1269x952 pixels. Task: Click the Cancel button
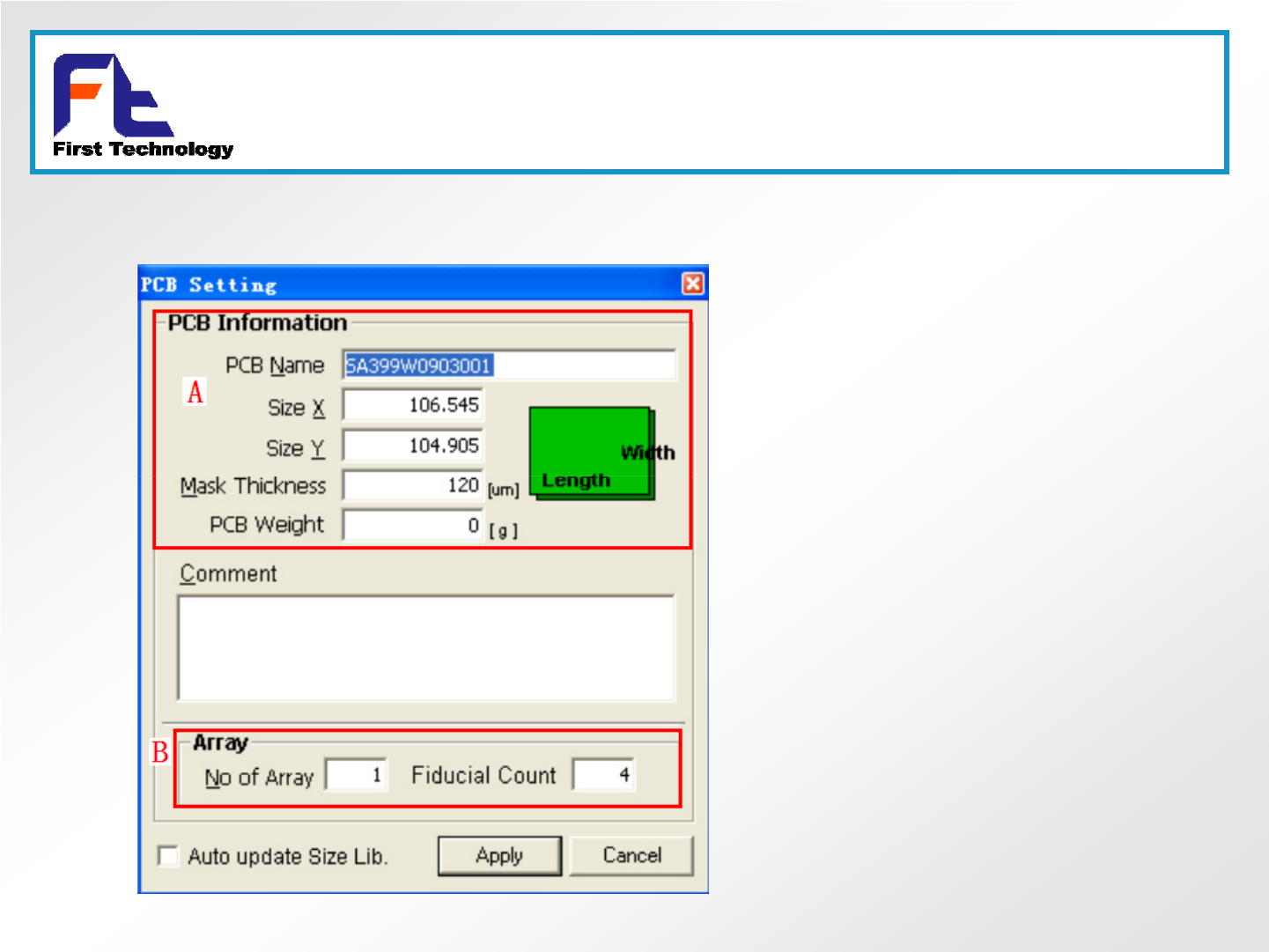[x=631, y=855]
